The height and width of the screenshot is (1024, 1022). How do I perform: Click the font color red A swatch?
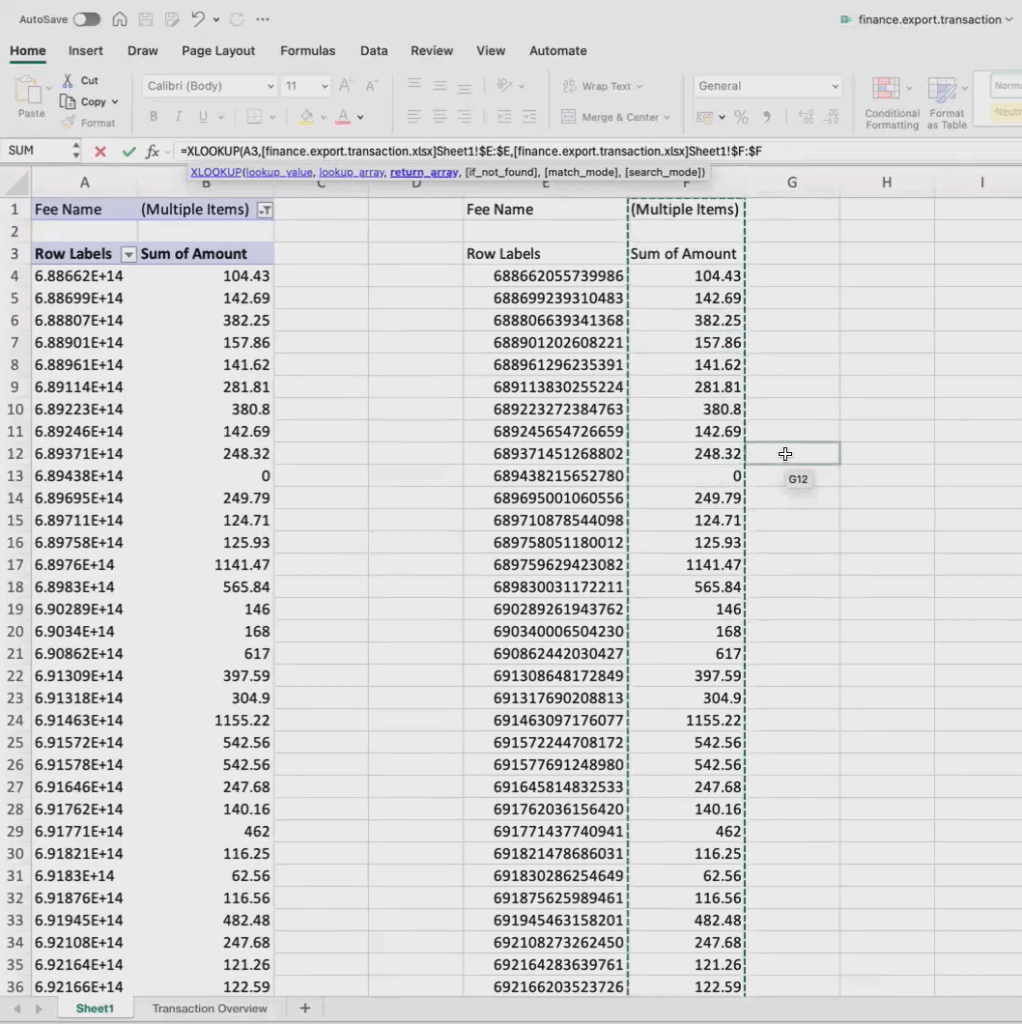[343, 117]
